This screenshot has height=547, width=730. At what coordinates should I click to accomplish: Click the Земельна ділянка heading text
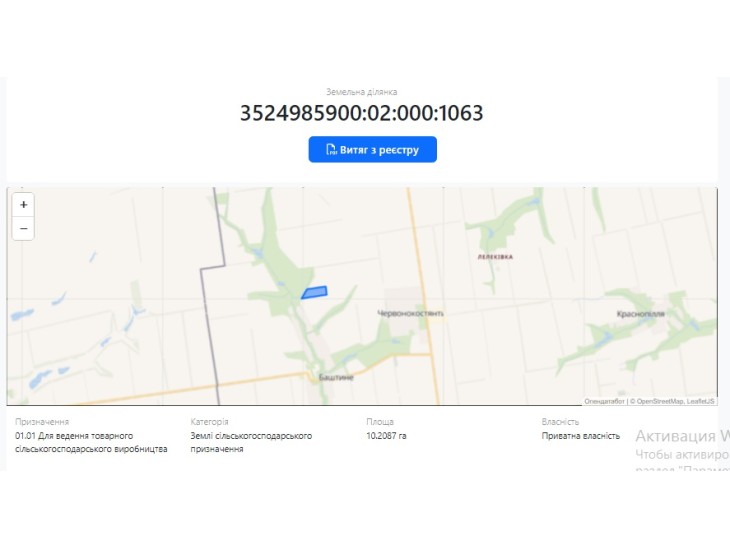(x=362, y=92)
